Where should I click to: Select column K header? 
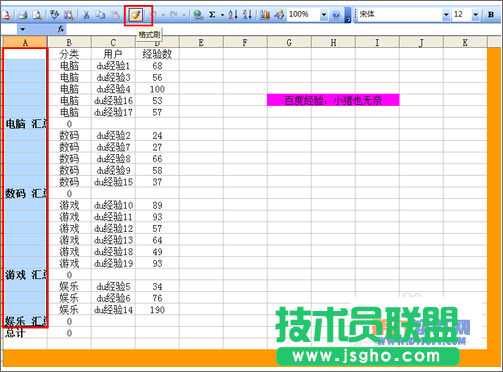point(465,42)
